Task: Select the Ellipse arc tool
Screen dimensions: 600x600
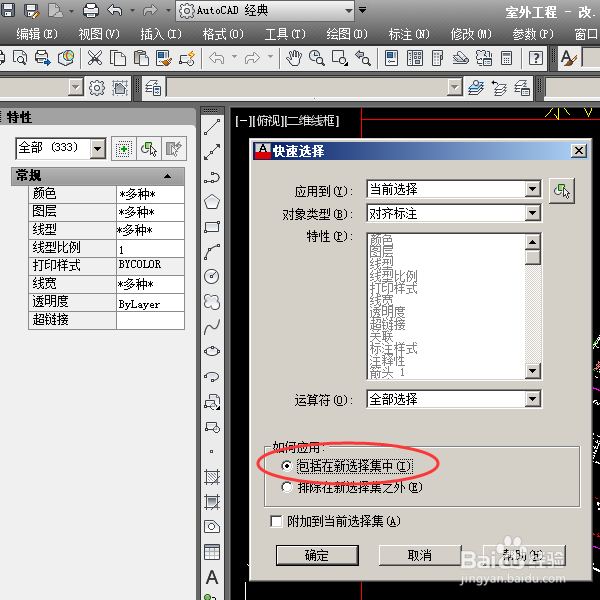Action: click(212, 377)
